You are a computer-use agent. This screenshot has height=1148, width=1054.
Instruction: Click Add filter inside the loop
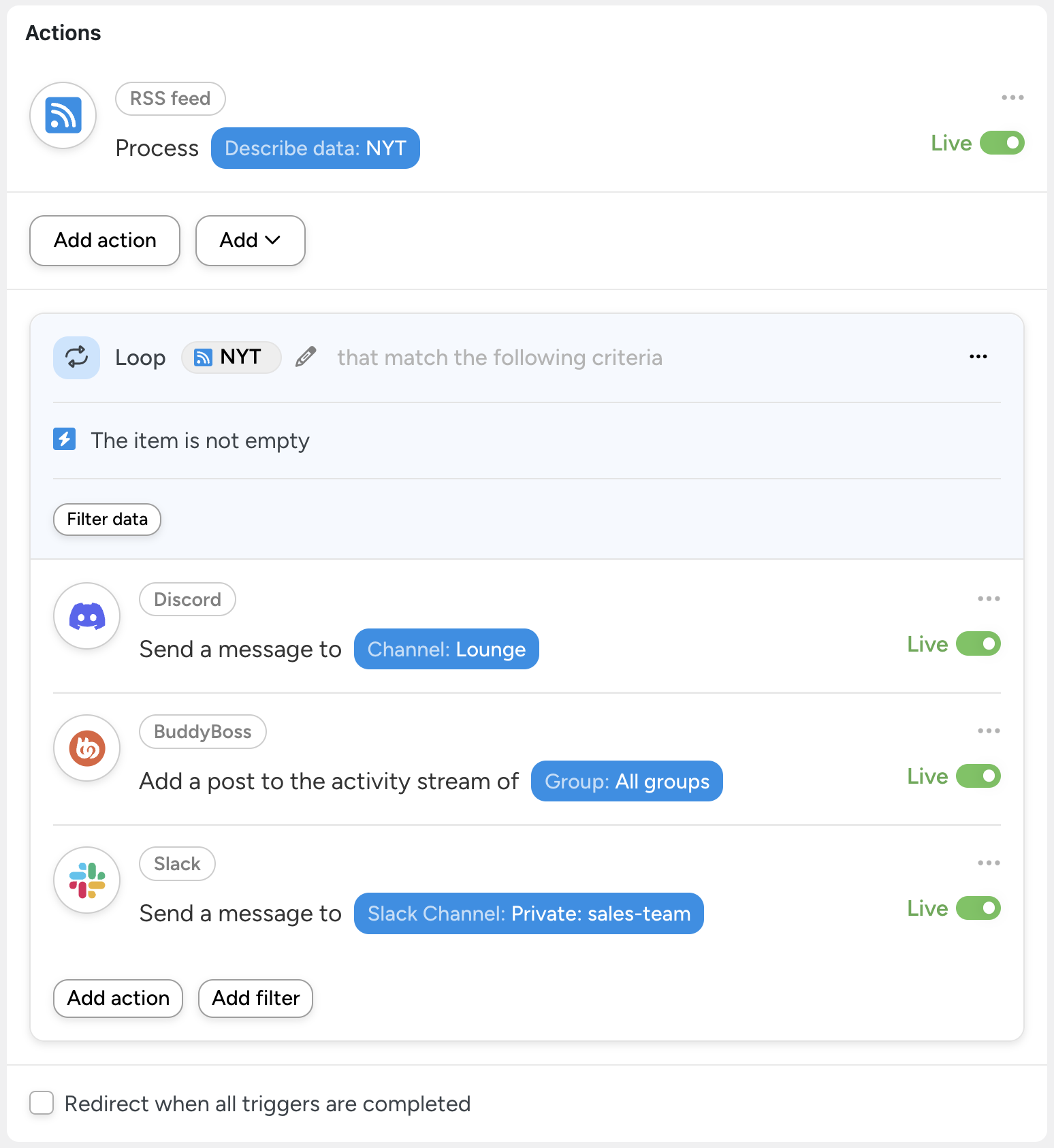[255, 998]
